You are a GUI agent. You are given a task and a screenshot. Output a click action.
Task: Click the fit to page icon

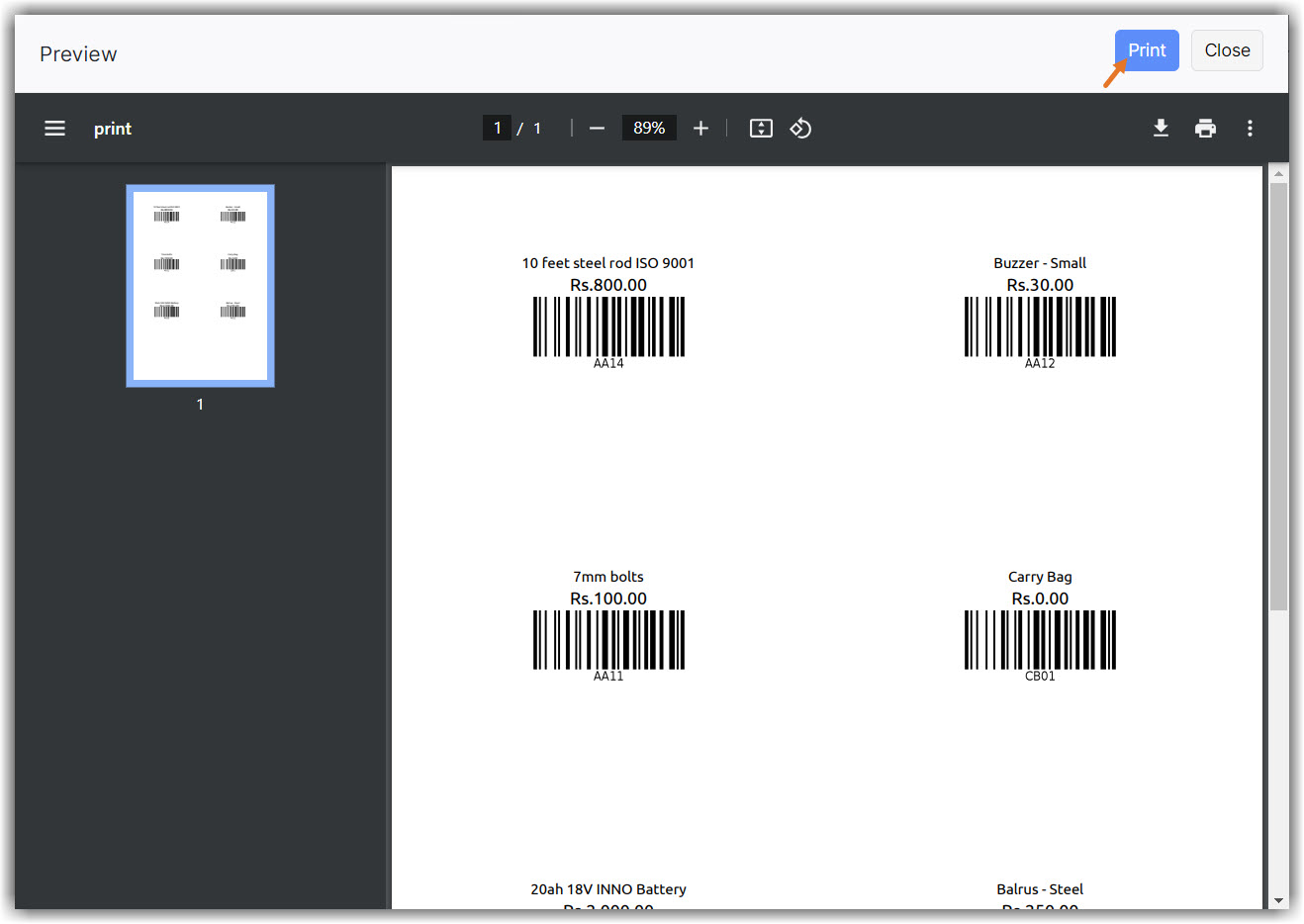tap(761, 129)
